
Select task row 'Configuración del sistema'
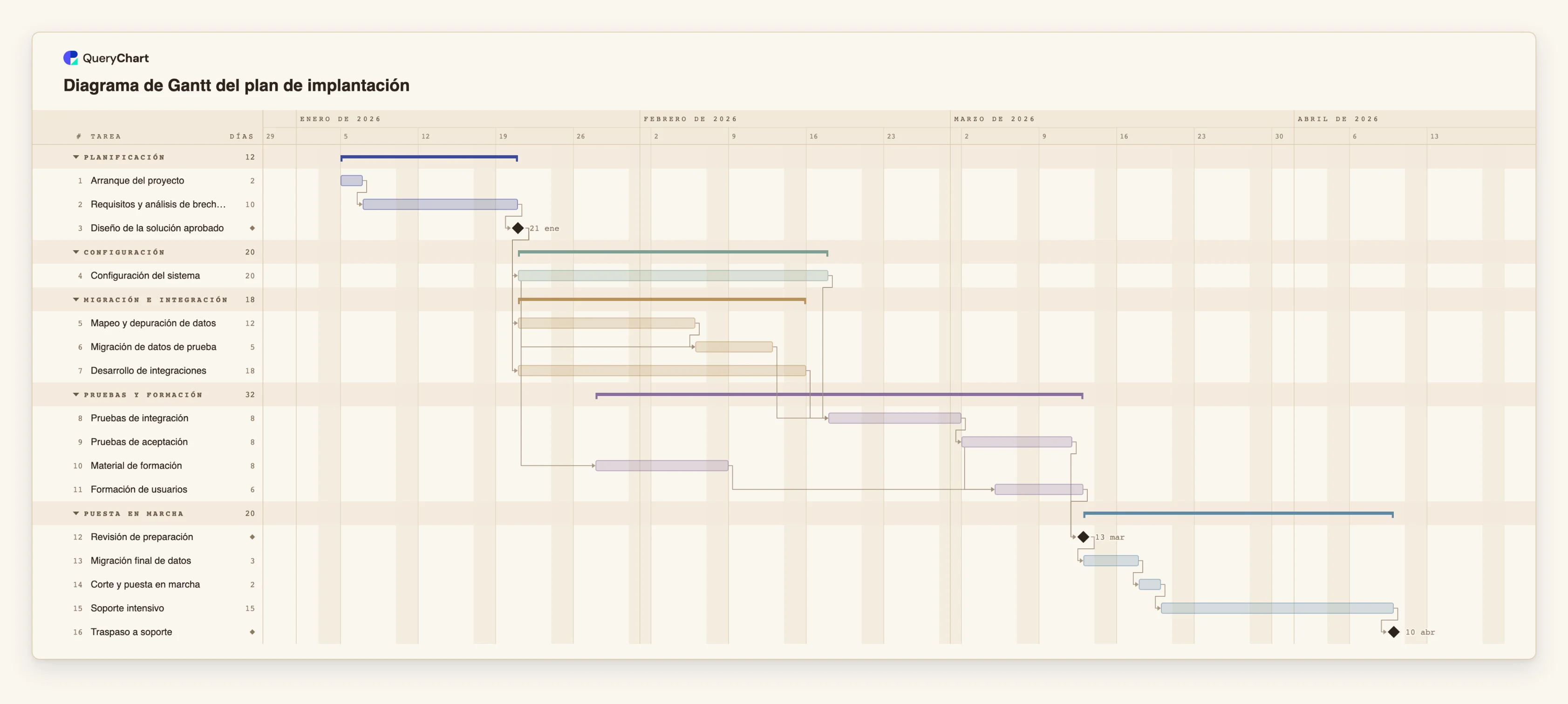147,276
